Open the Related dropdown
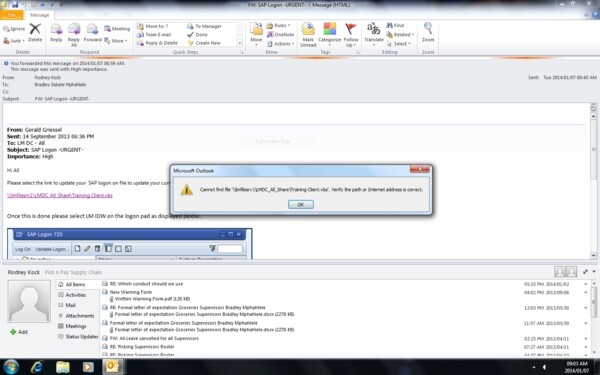This screenshot has width=600, height=375. click(400, 34)
